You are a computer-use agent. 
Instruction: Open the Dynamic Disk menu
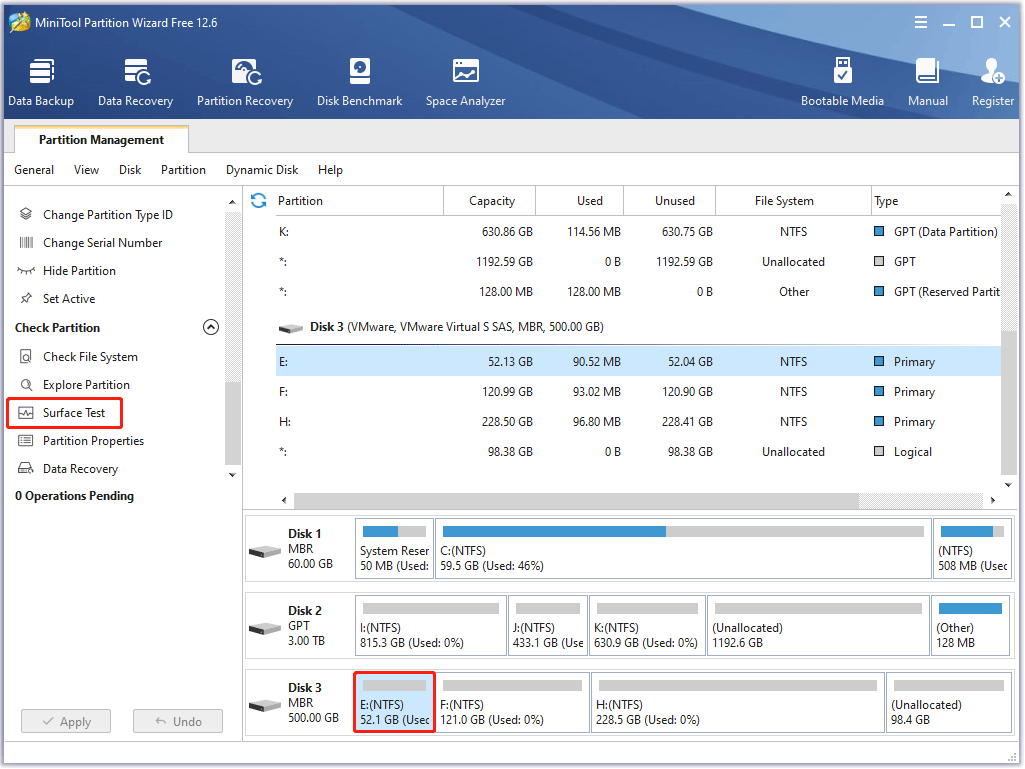[x=262, y=170]
